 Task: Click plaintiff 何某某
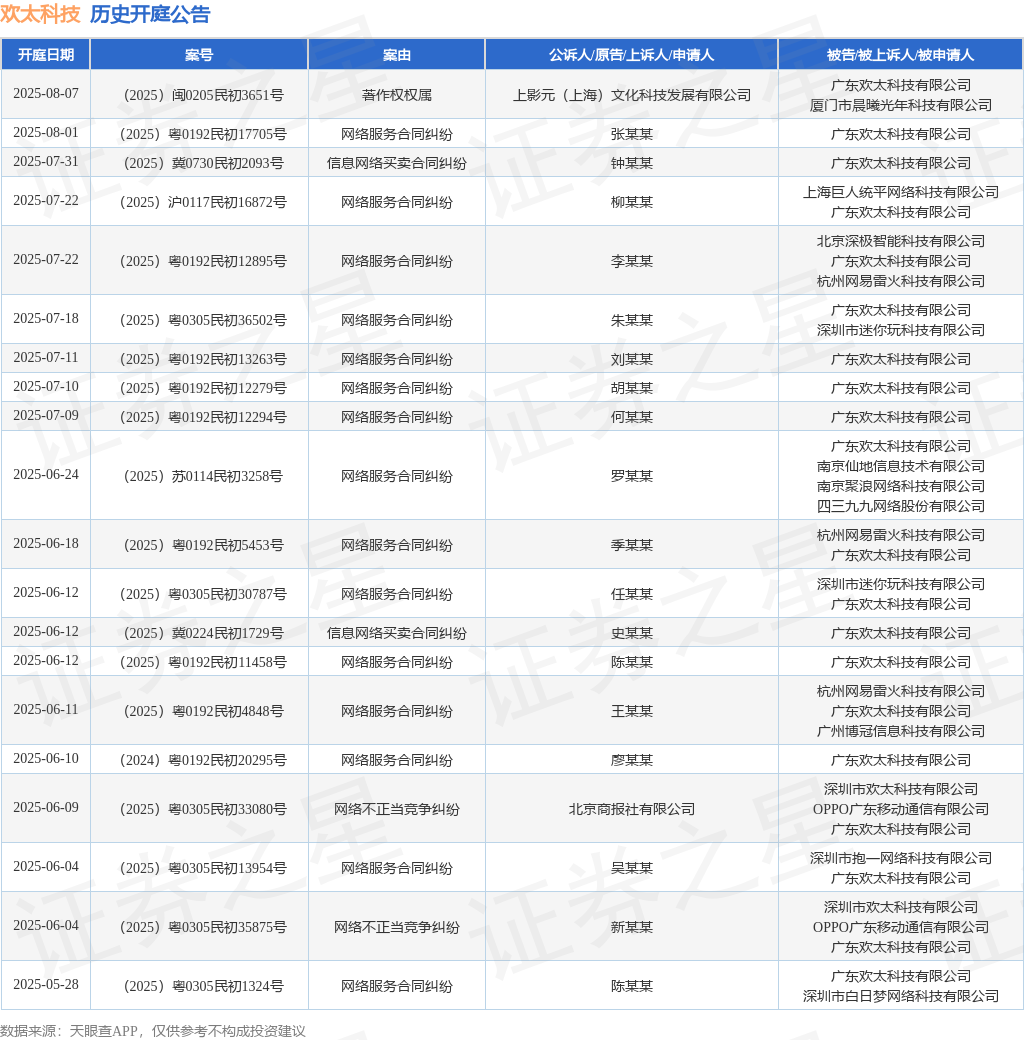point(631,417)
